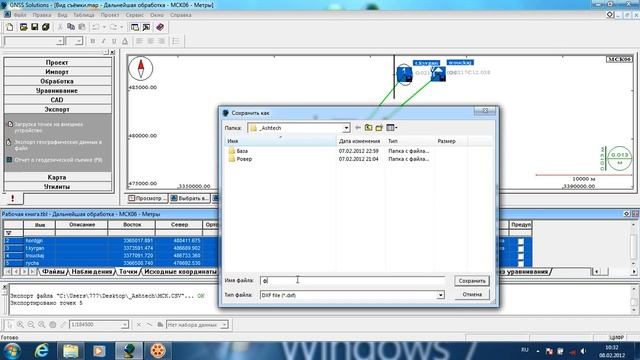Screen dimensions: 640x360
Task: Toggle the checkbox in row 4 of the table
Action: [521, 256]
